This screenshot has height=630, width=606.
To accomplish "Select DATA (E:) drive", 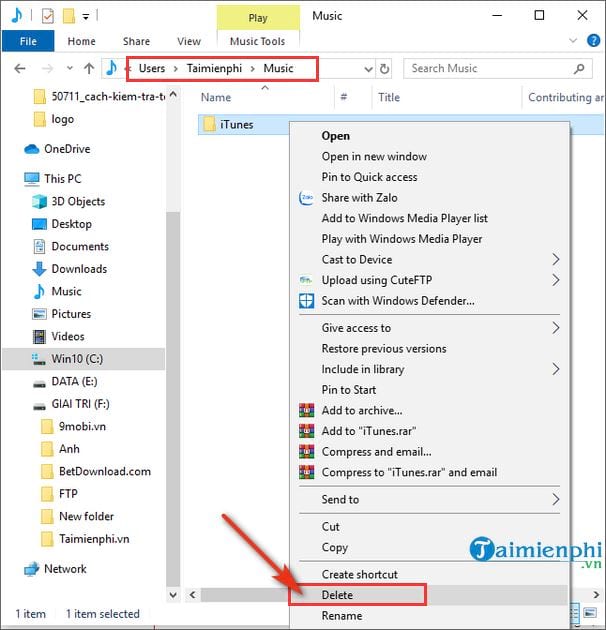I will [65, 381].
